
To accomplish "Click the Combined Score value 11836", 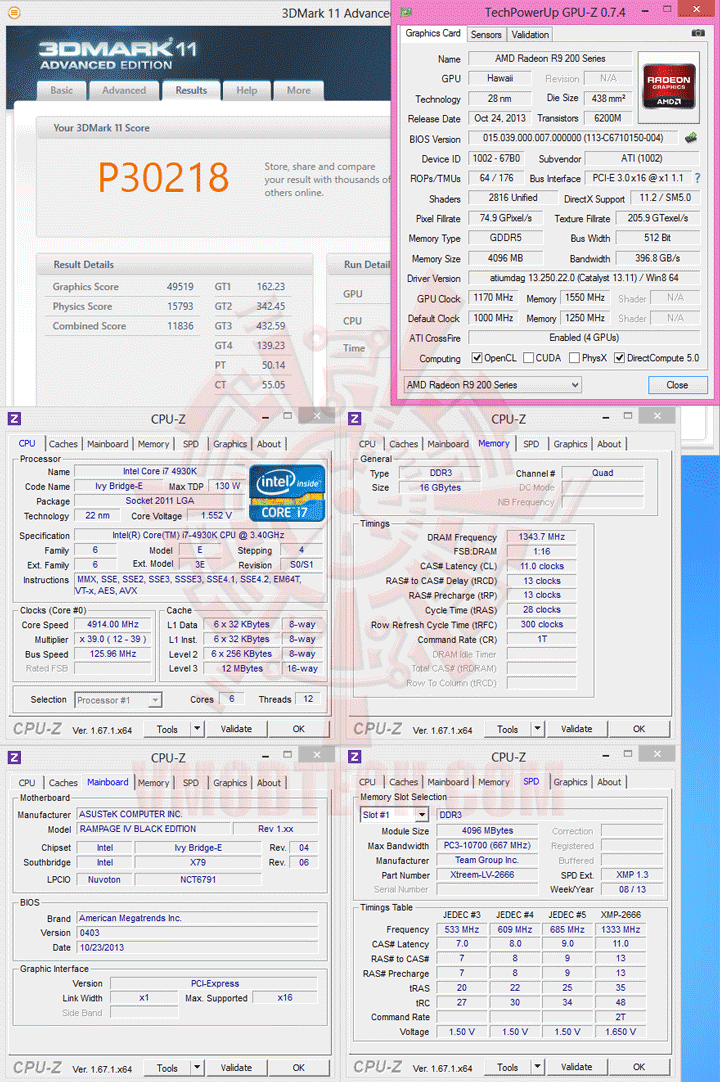I will (180, 326).
